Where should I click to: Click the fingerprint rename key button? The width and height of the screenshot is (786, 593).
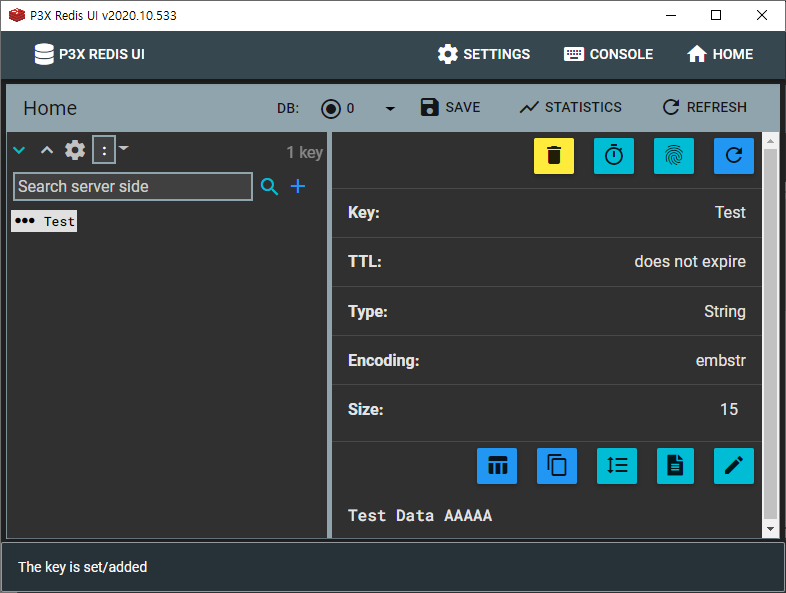tap(674, 156)
